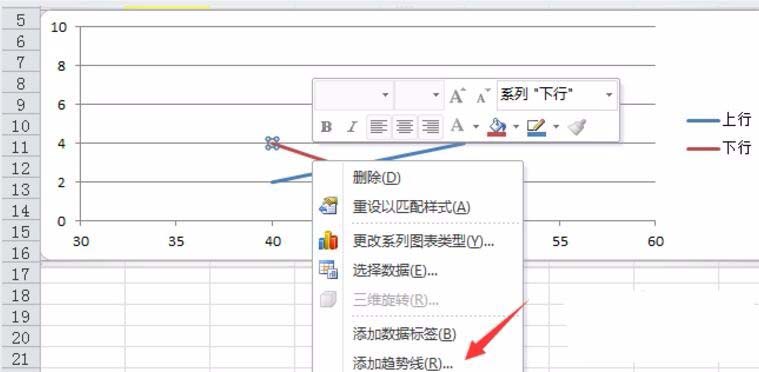The width and height of the screenshot is (759, 372).
Task: Align text left in mini toolbar
Action: point(379,127)
